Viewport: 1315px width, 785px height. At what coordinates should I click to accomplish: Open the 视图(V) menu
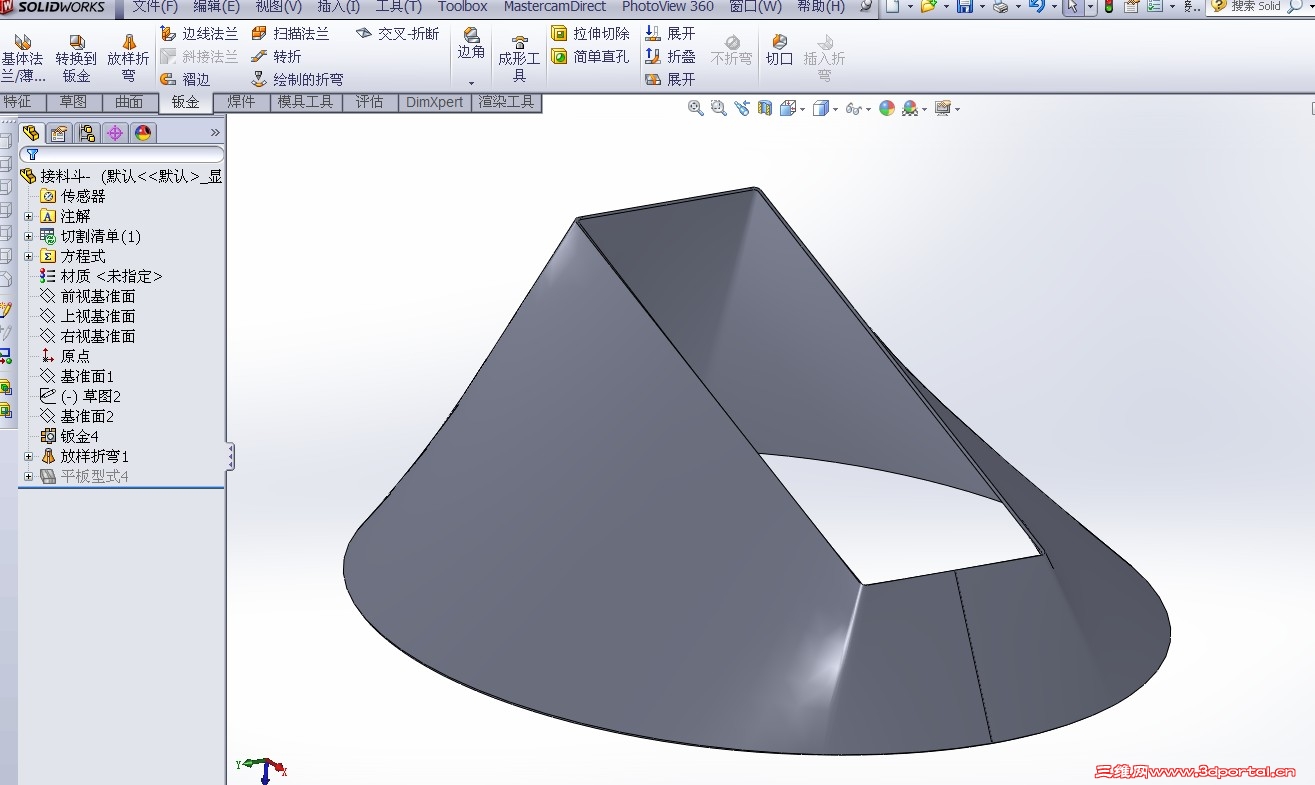tap(279, 6)
